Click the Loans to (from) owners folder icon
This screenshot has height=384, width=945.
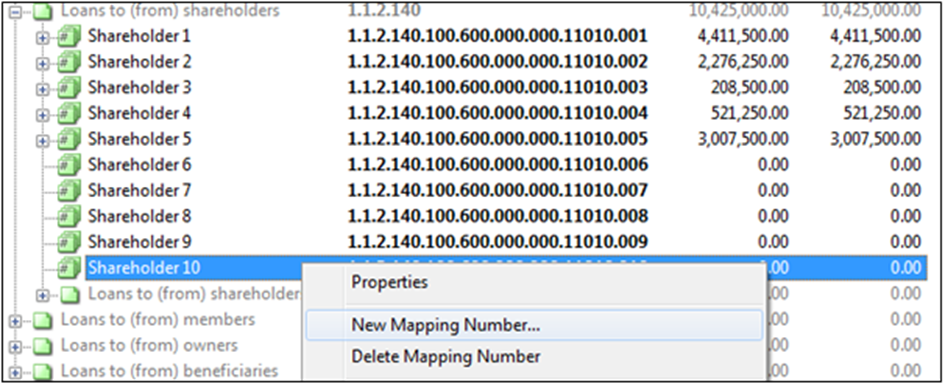(x=42, y=346)
